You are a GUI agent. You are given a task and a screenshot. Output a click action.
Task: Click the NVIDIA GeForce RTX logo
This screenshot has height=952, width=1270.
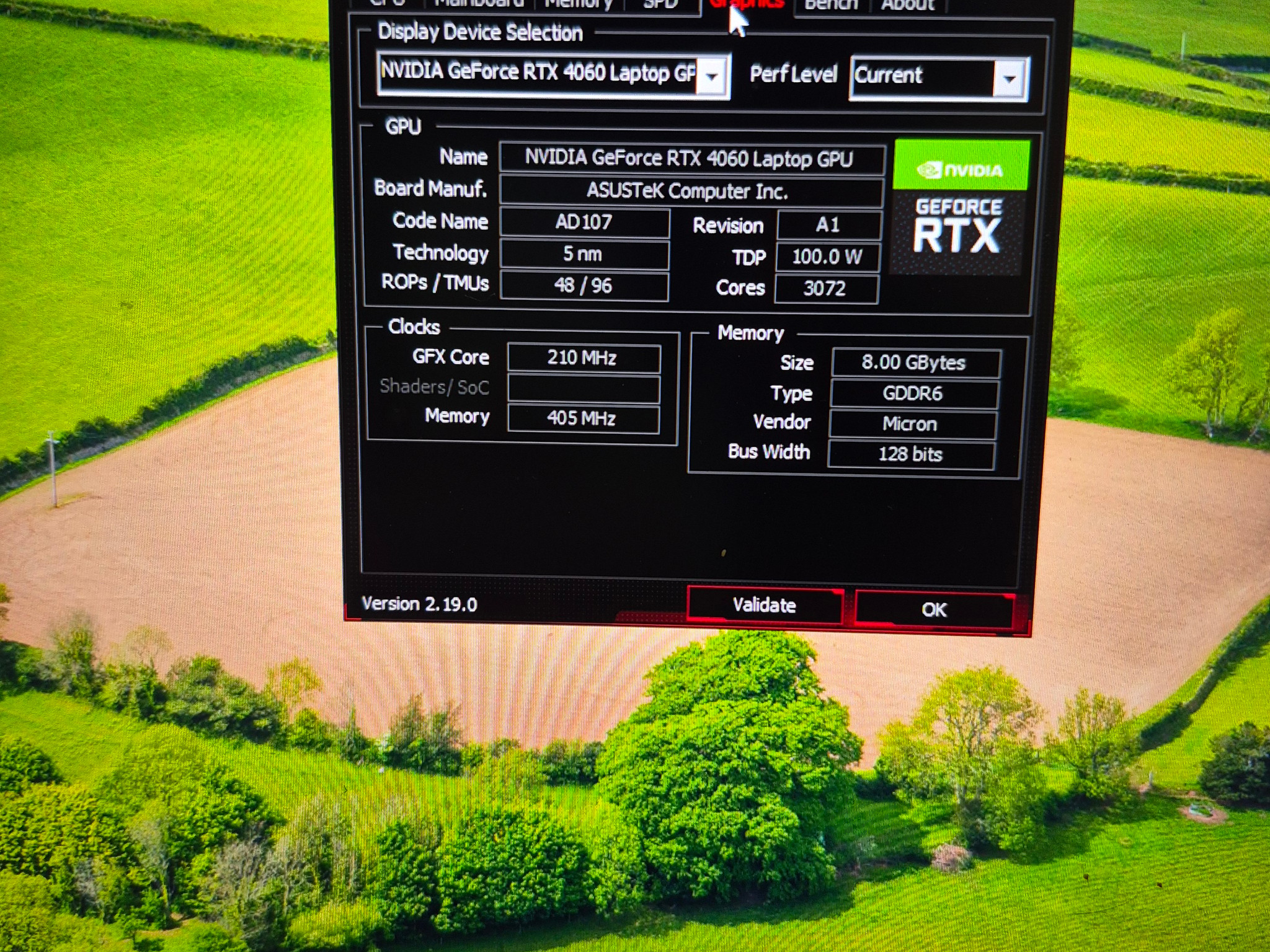coord(959,207)
